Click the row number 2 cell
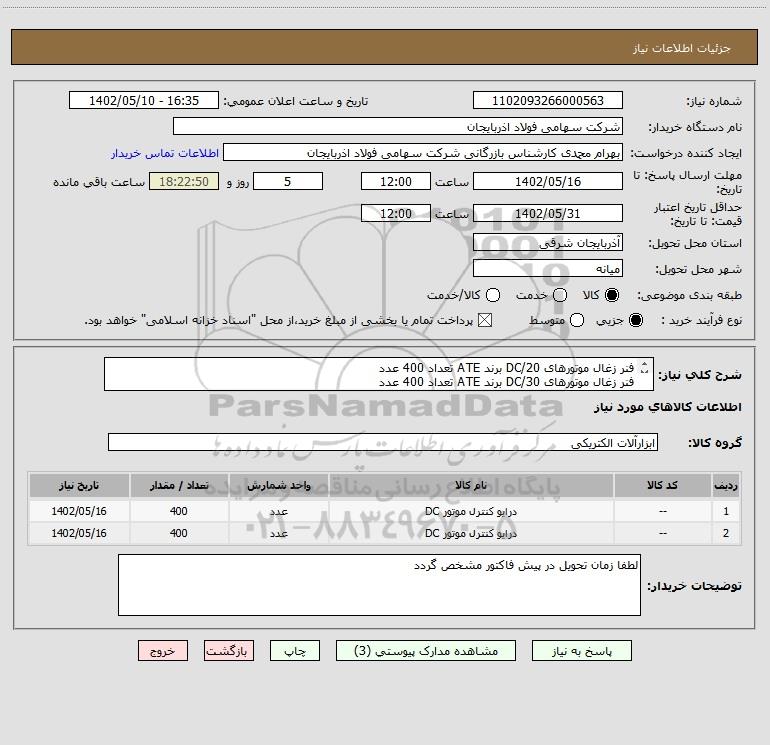 click(726, 533)
